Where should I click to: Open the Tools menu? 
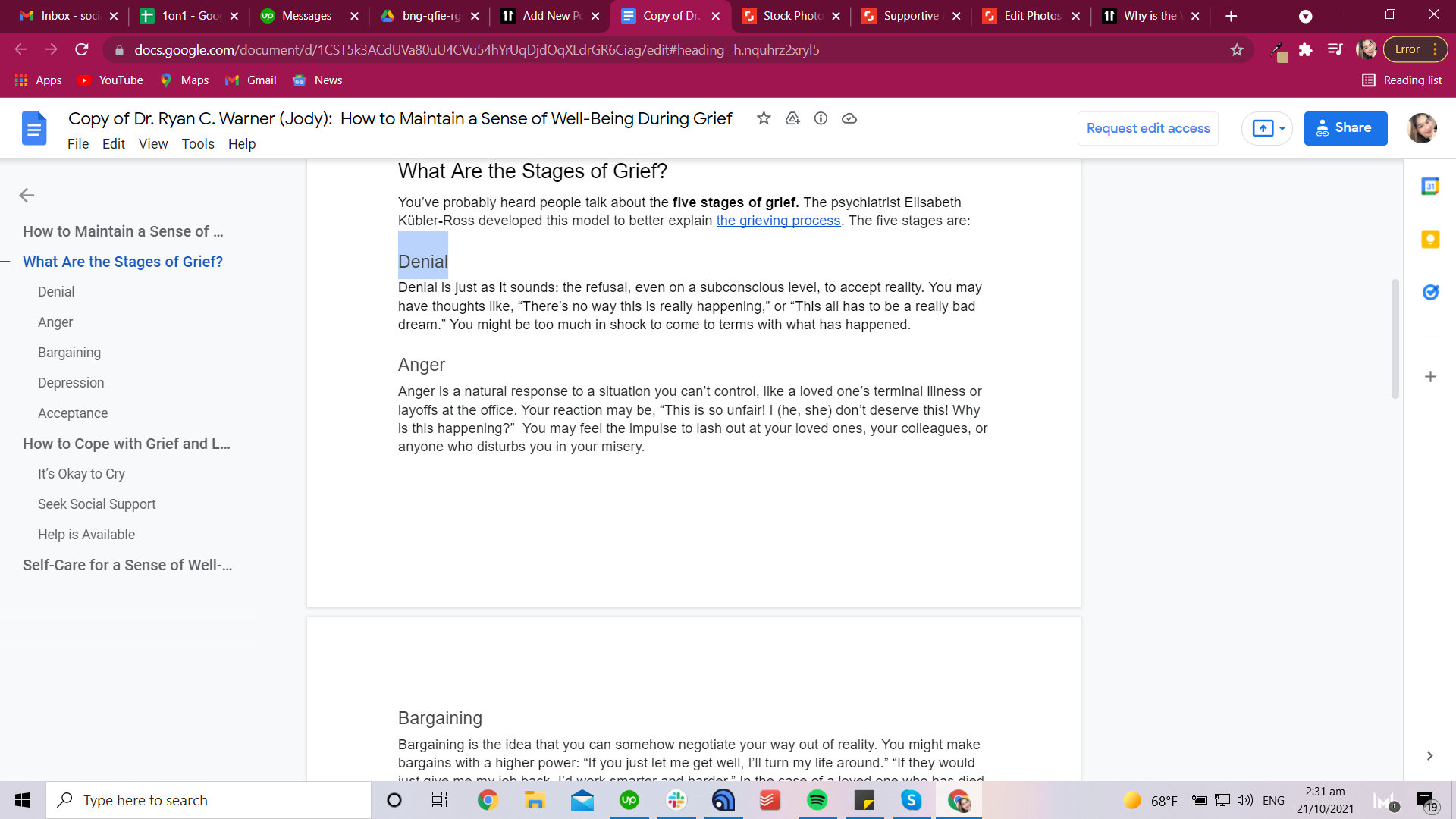(198, 144)
